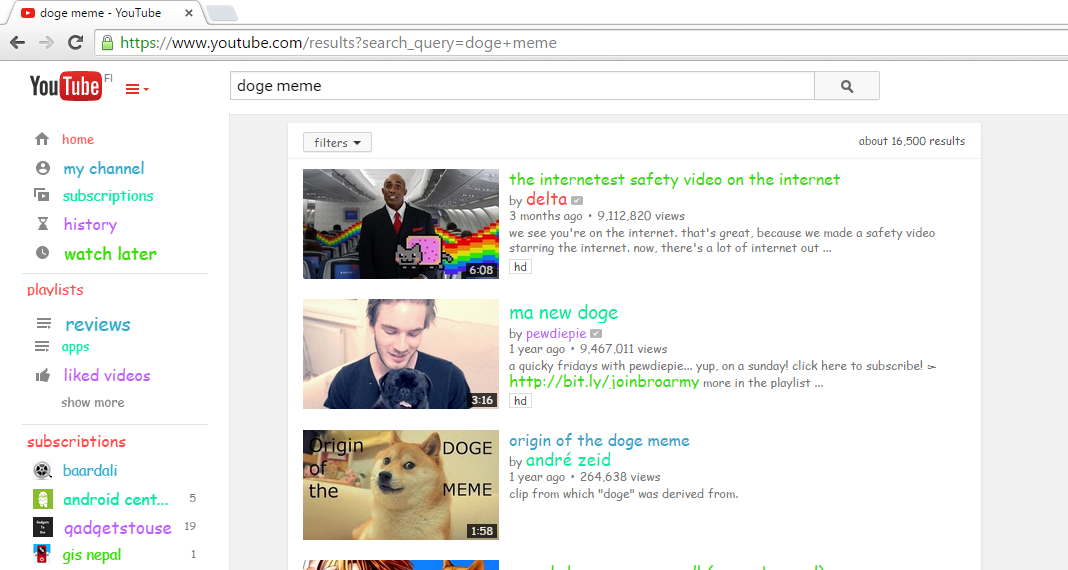Open gadgetstouse subscription channel
Screen dimensions: 1068x570
(x=117, y=528)
